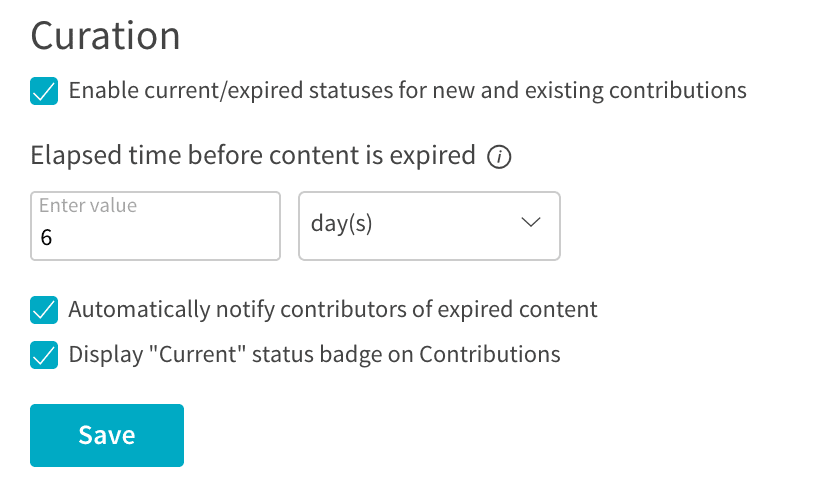Click the label text Enable current/expired statuses
This screenshot has width=816, height=481.
pyautogui.click(x=407, y=91)
